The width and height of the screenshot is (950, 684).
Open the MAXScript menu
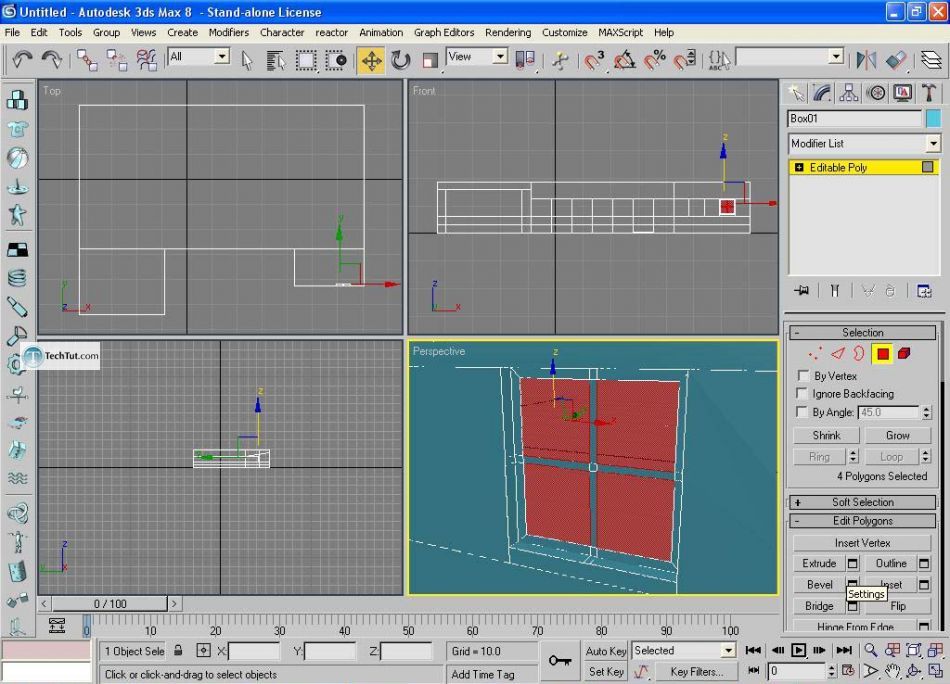[x=620, y=33]
